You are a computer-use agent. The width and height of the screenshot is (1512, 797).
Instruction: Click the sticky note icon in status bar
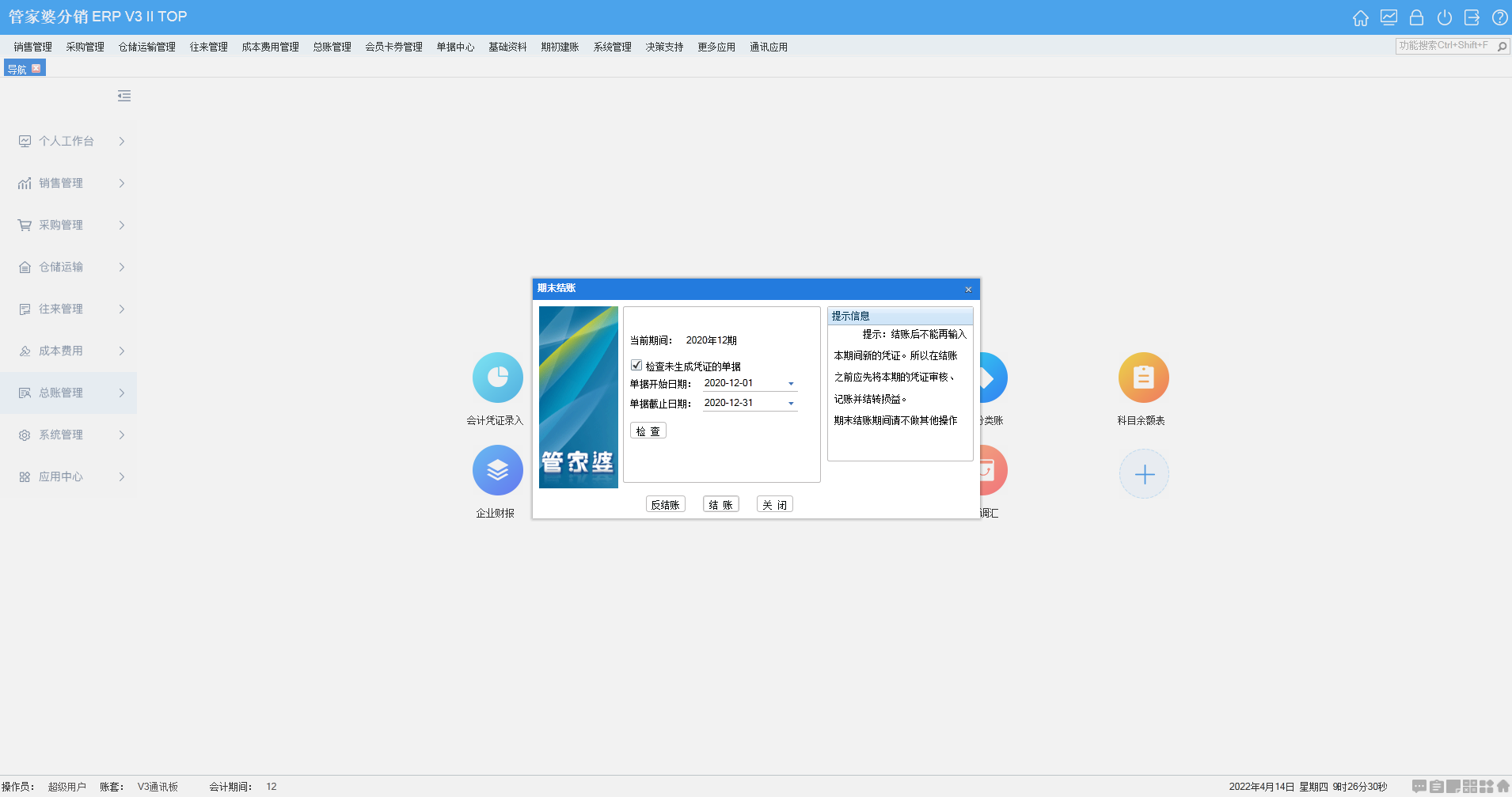point(1453,787)
